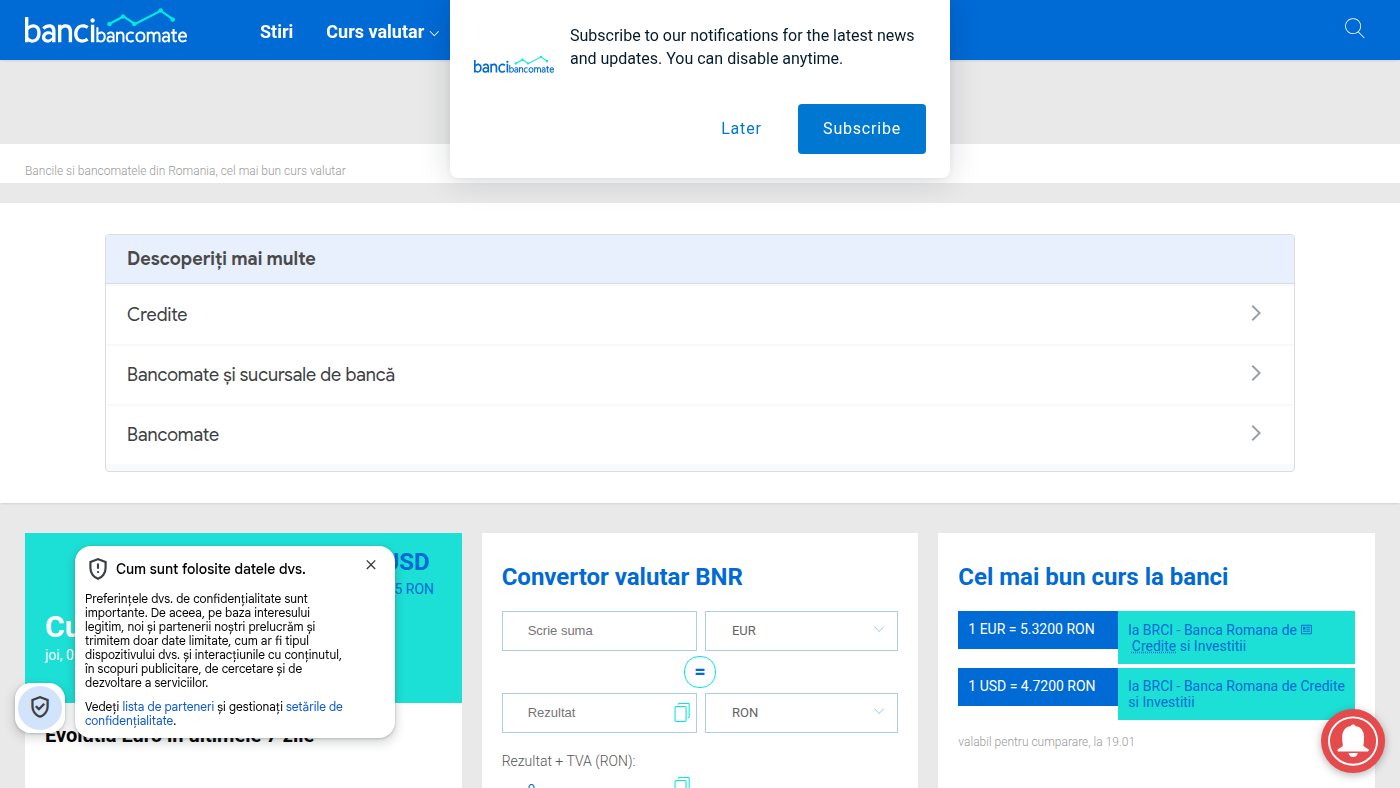
Task: Copy the Rezultat value with the copy icon
Action: point(682,713)
